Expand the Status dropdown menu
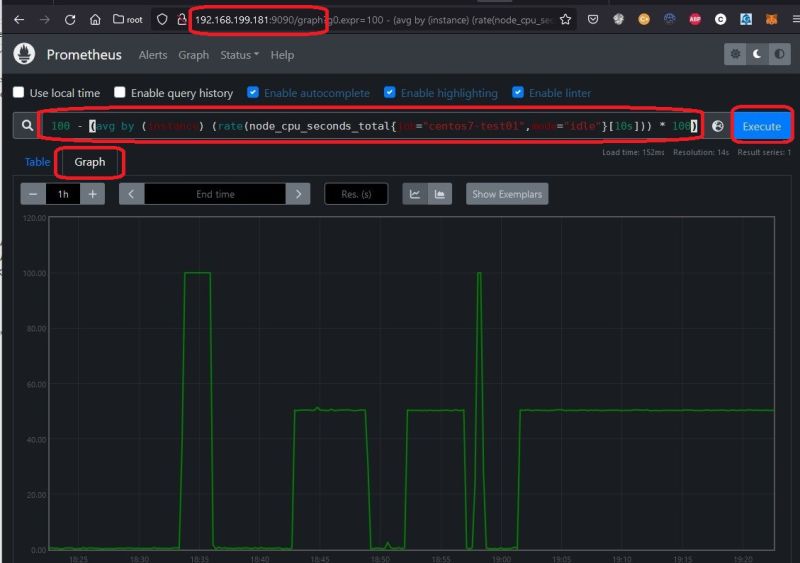The width and height of the screenshot is (800, 563). tap(239, 55)
